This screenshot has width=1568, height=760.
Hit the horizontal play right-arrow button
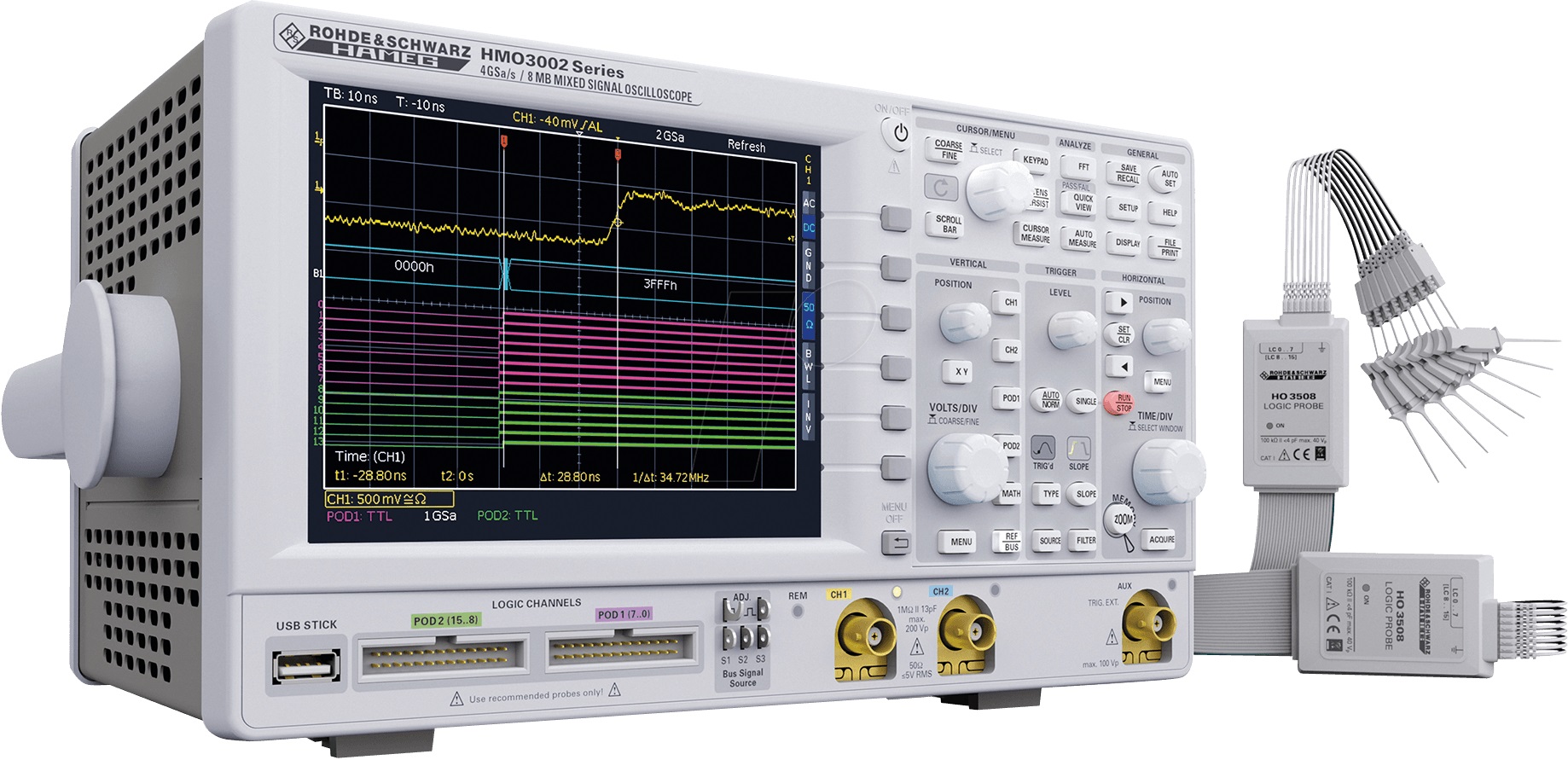1119,302
